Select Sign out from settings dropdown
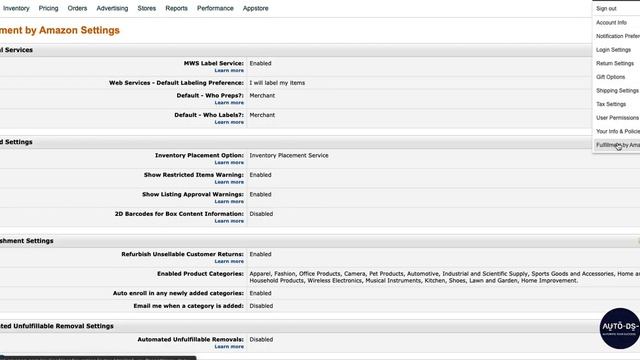The image size is (640, 360). coord(606,9)
